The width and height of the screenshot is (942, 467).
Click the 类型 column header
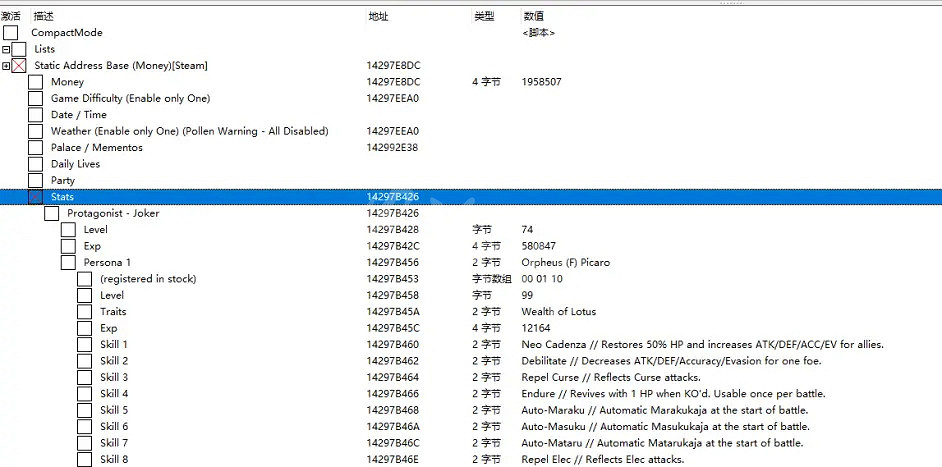tap(483, 17)
